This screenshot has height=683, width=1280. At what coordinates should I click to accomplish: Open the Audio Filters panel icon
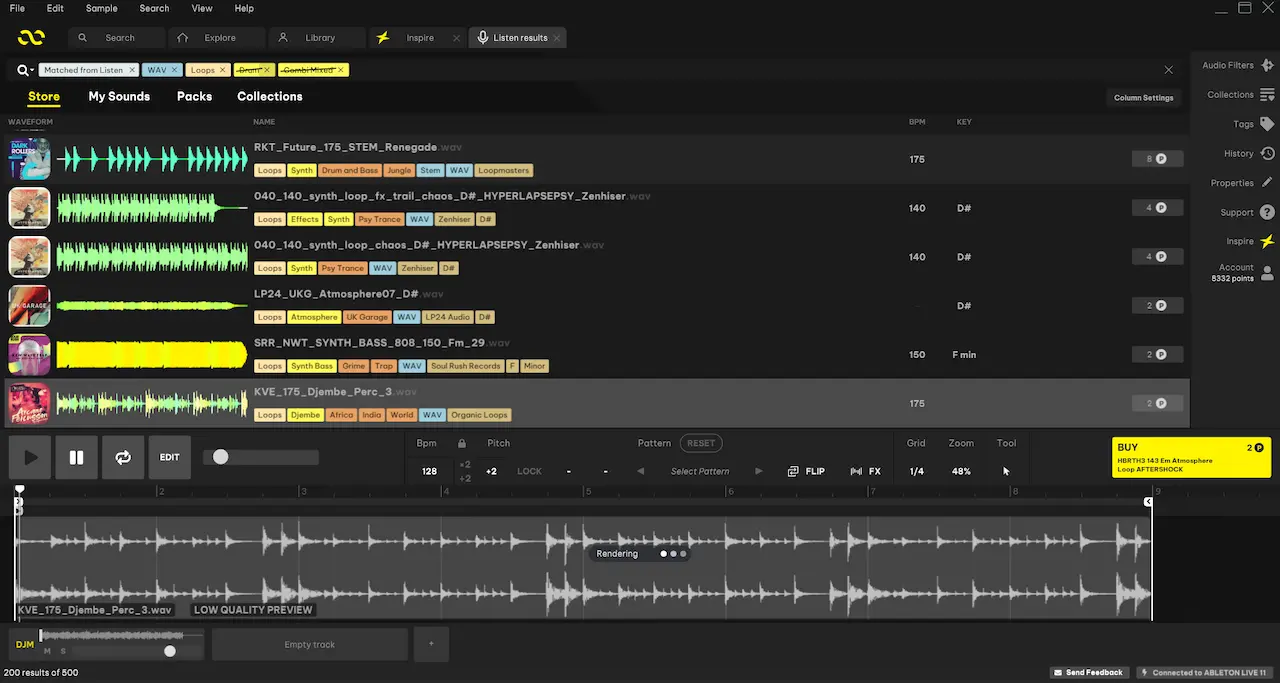point(1267,65)
